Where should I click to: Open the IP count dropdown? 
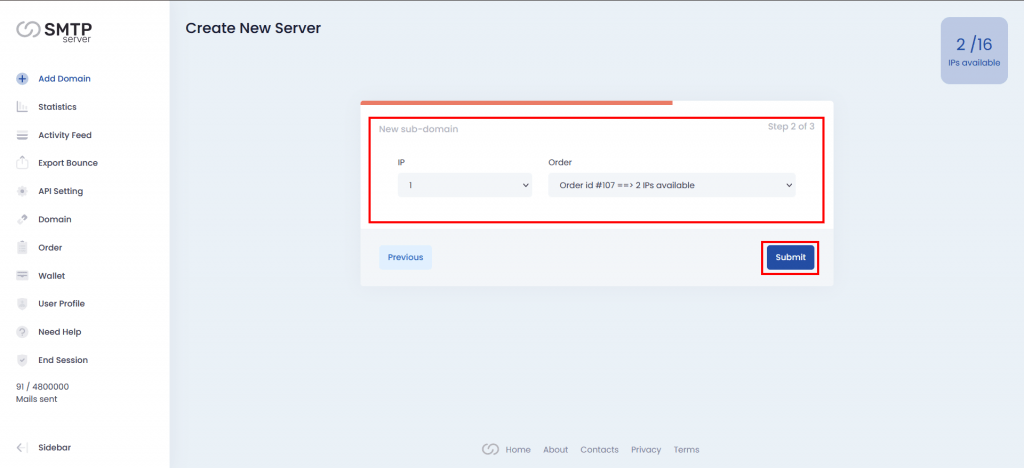point(465,185)
